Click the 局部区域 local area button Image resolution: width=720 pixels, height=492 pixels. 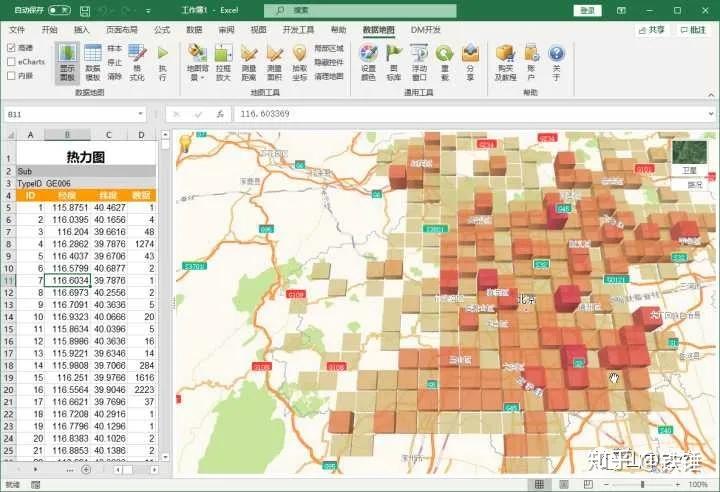[329, 48]
